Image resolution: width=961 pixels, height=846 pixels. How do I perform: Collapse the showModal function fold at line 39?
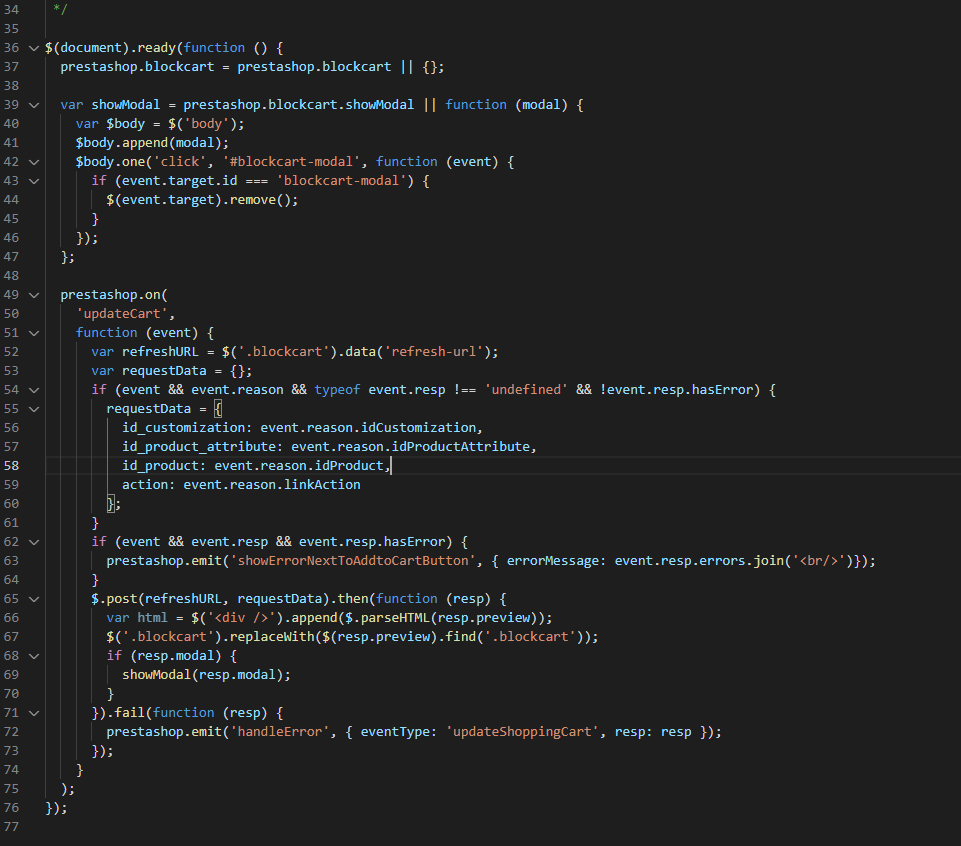tap(34, 105)
